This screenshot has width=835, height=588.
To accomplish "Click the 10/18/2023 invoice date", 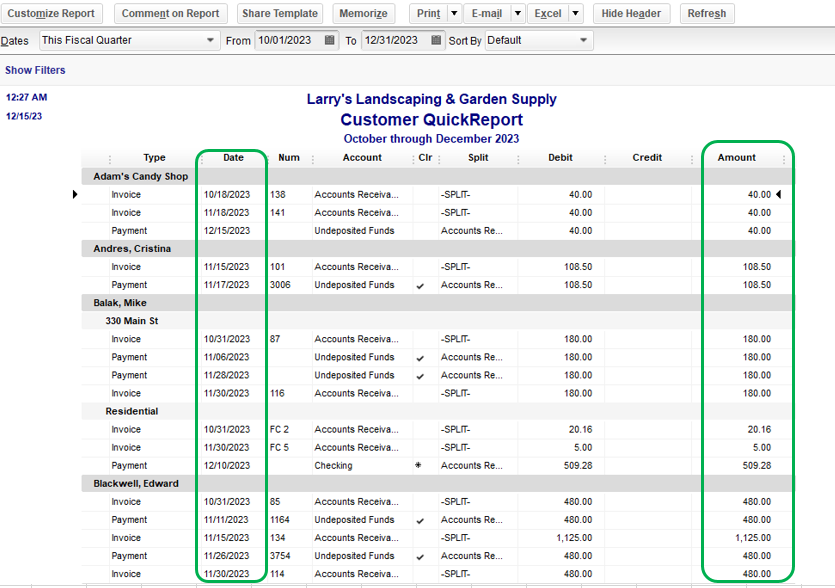I will [227, 194].
